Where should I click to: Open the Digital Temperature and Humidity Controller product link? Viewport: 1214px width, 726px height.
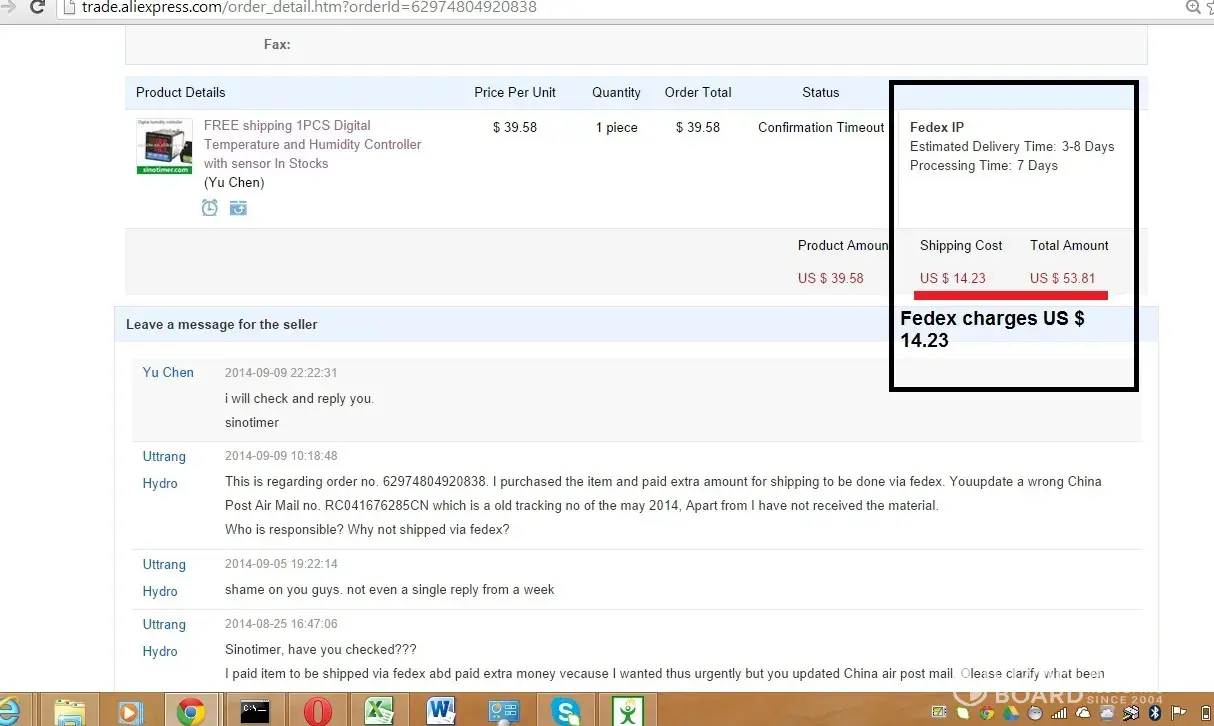click(x=312, y=144)
